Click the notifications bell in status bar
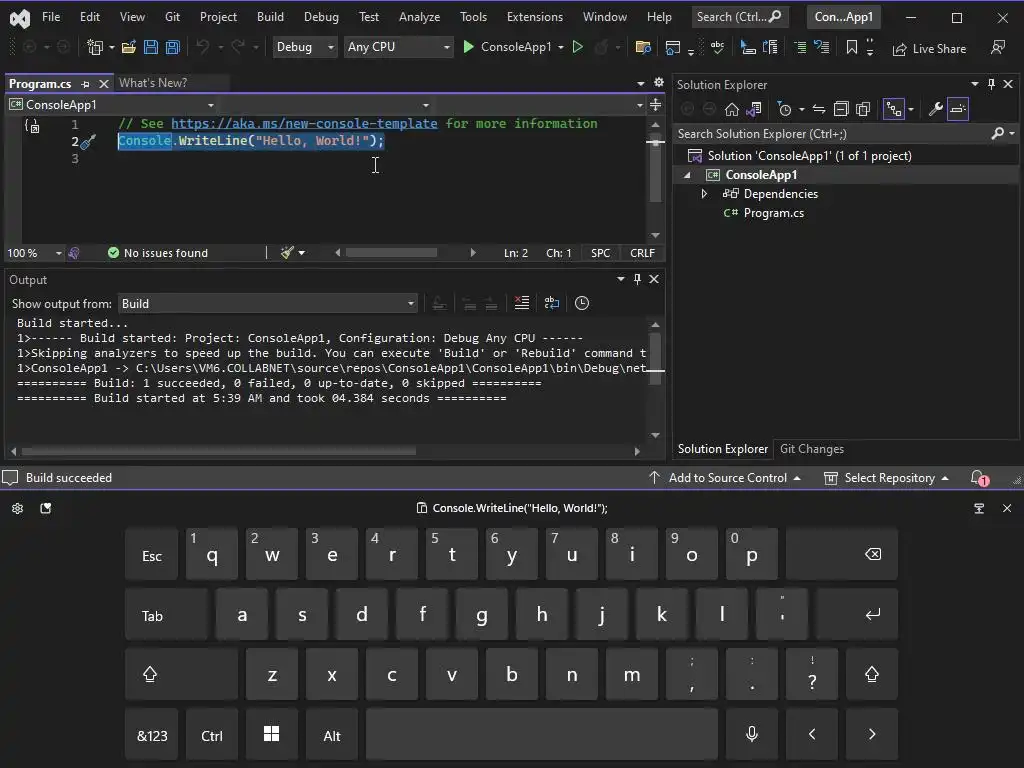 [979, 478]
